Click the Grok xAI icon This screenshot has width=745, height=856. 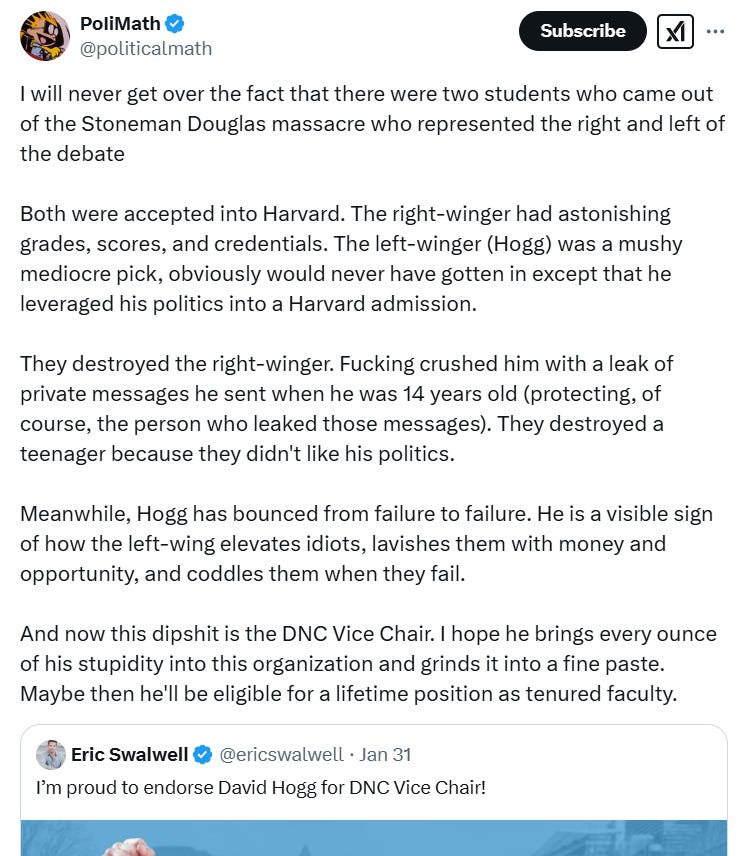coord(675,32)
